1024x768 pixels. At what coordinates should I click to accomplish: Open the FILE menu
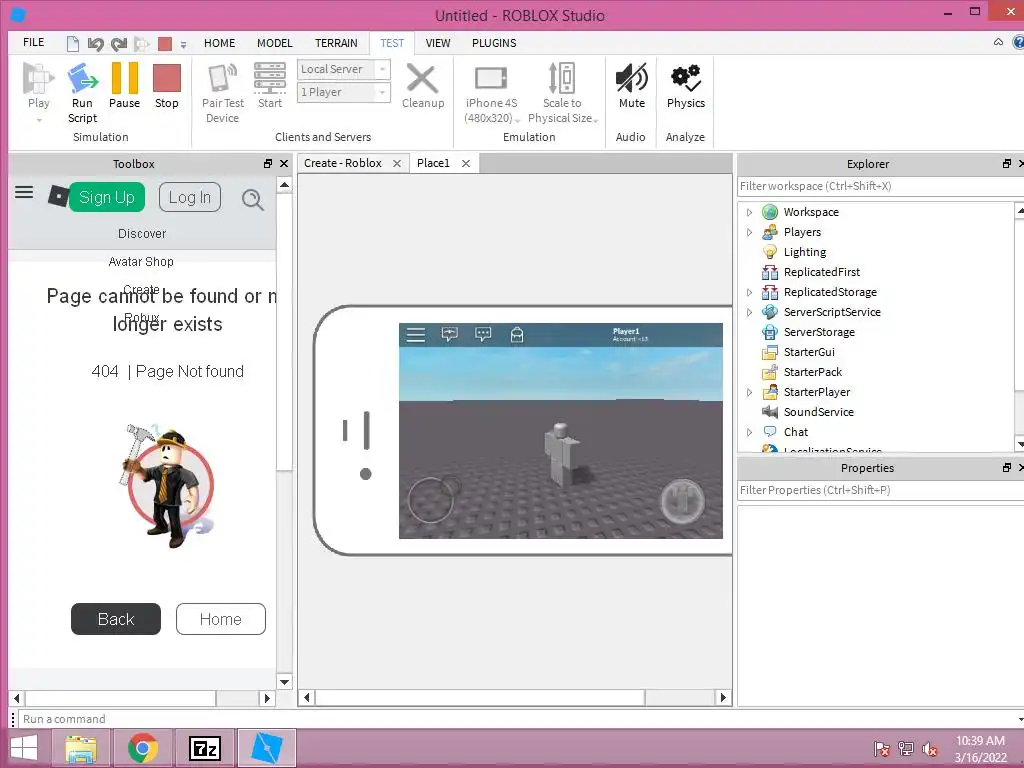pos(33,42)
